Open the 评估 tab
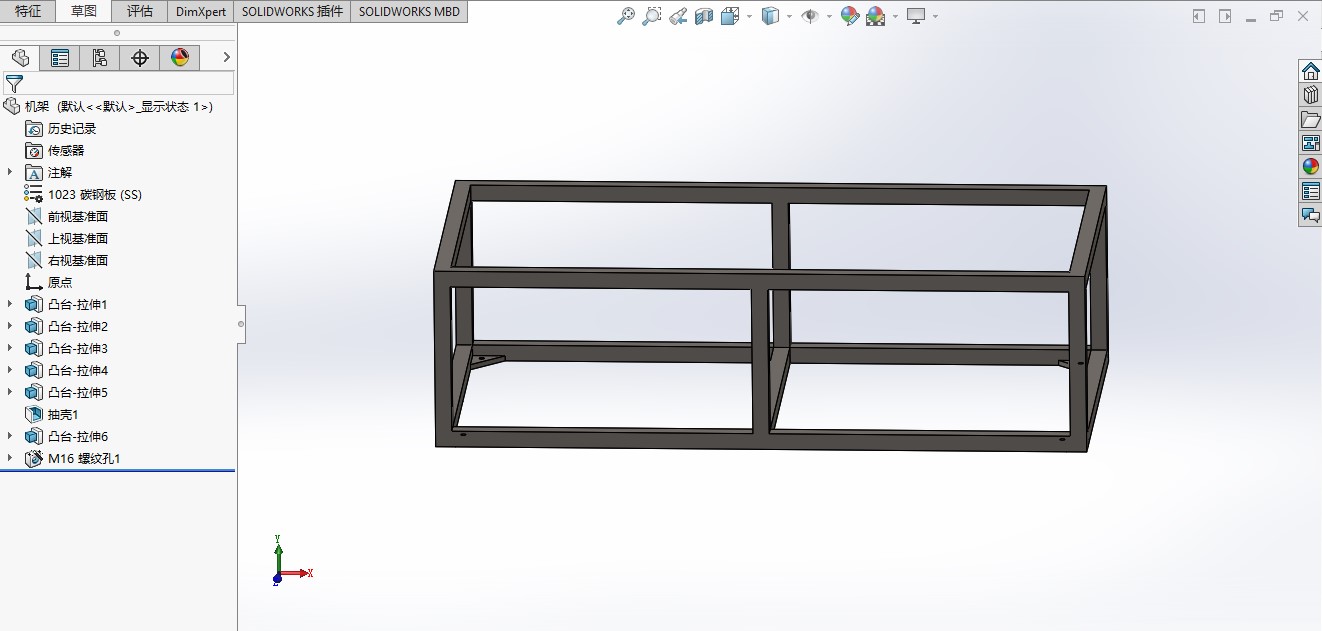Screen dimensions: 1322x631 [140, 12]
